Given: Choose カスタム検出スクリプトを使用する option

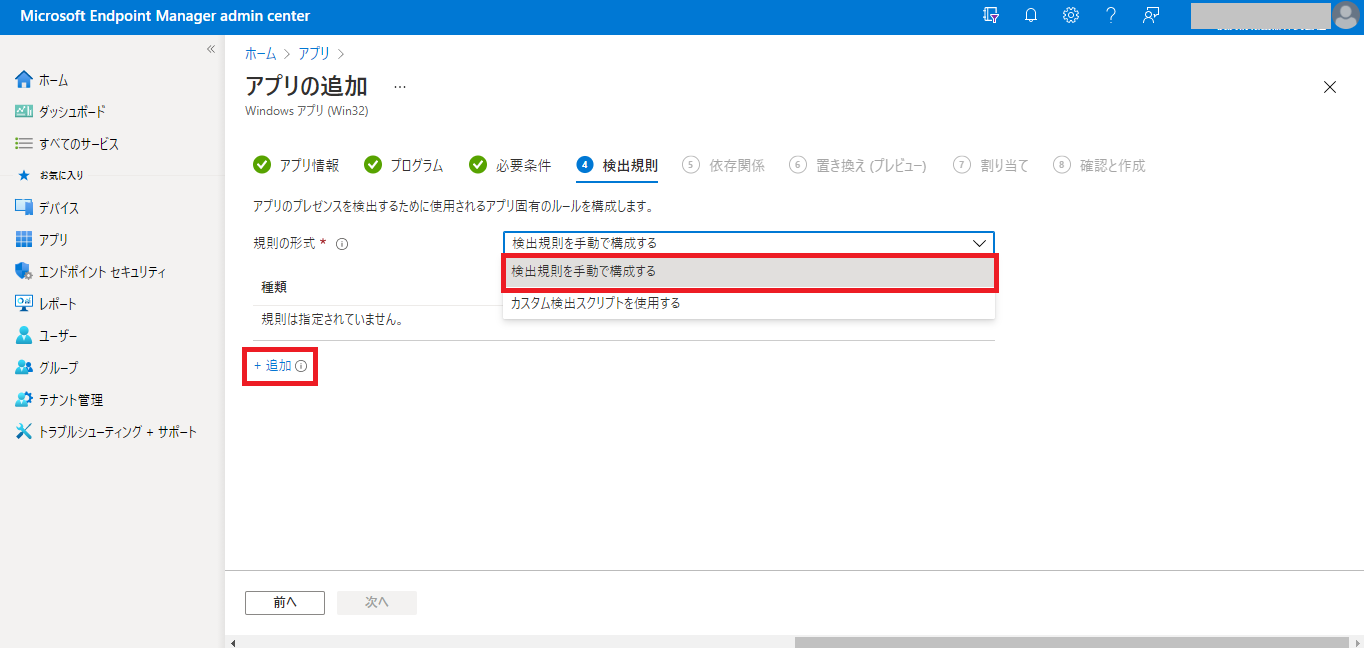Looking at the screenshot, I should (749, 303).
